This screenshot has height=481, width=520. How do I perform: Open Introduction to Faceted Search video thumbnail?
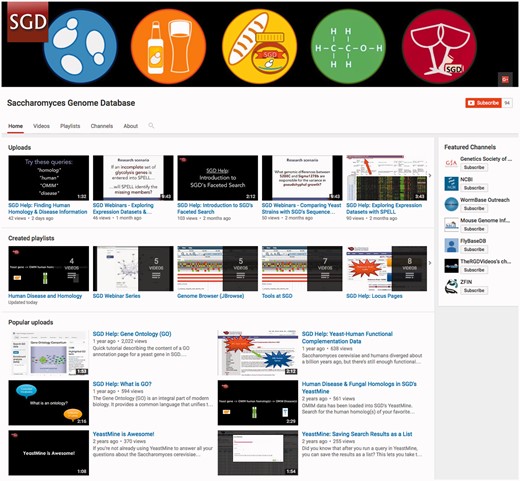(218, 178)
